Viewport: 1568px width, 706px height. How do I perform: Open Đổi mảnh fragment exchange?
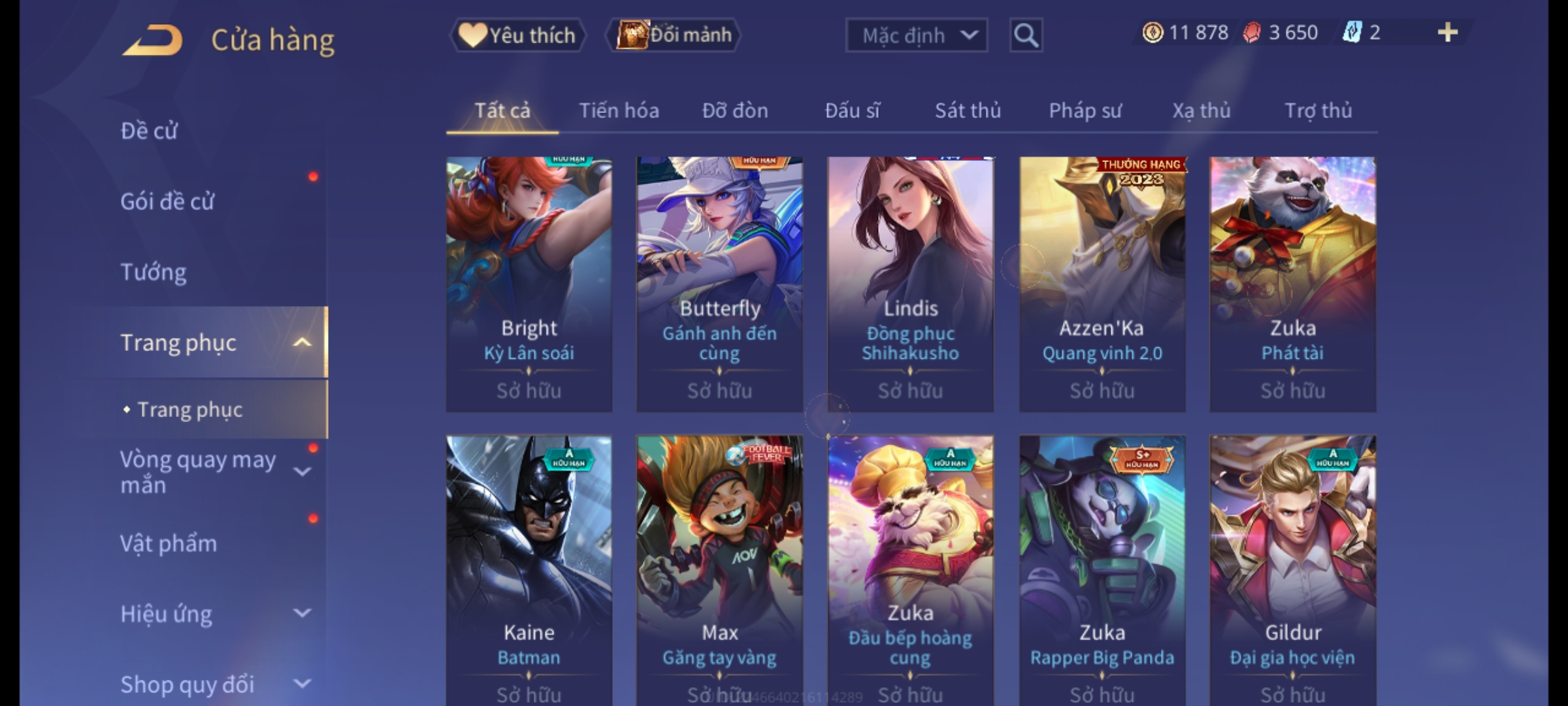coord(674,35)
